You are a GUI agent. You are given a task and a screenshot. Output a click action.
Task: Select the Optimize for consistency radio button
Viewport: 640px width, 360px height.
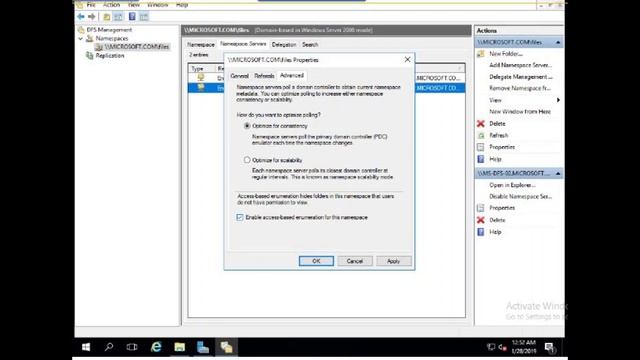[x=247, y=126]
